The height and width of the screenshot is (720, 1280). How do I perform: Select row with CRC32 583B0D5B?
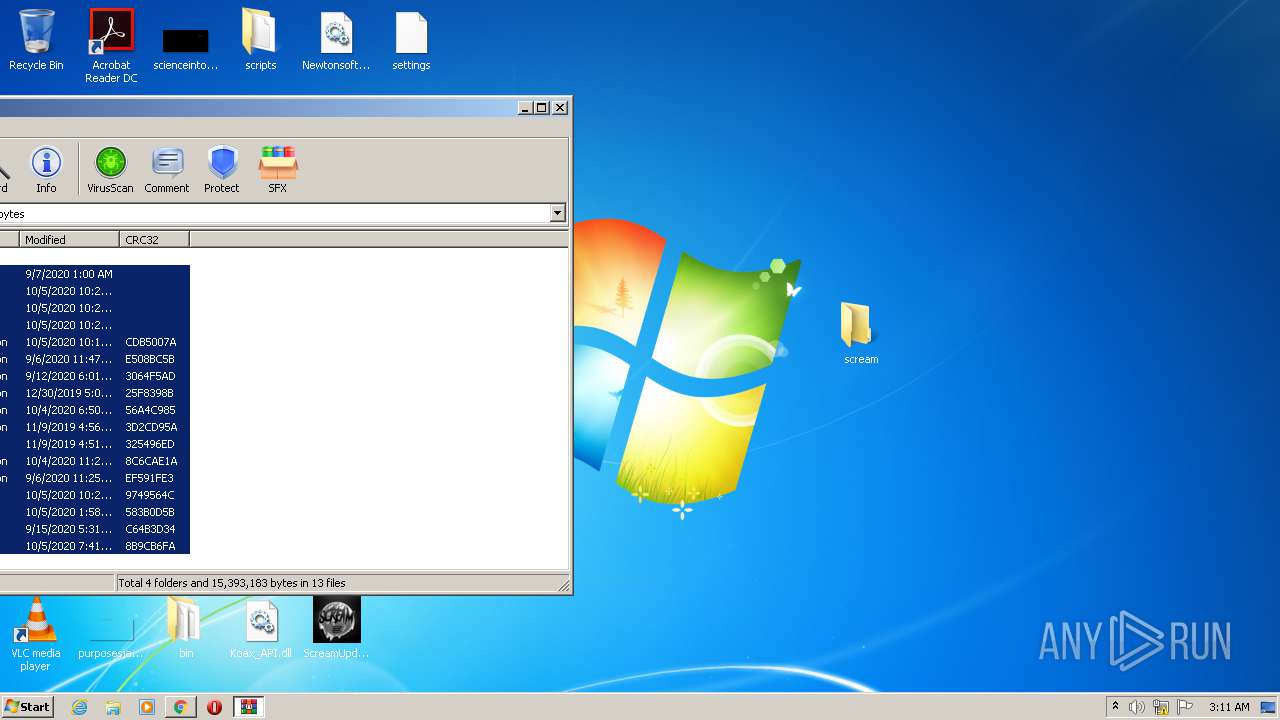95,512
